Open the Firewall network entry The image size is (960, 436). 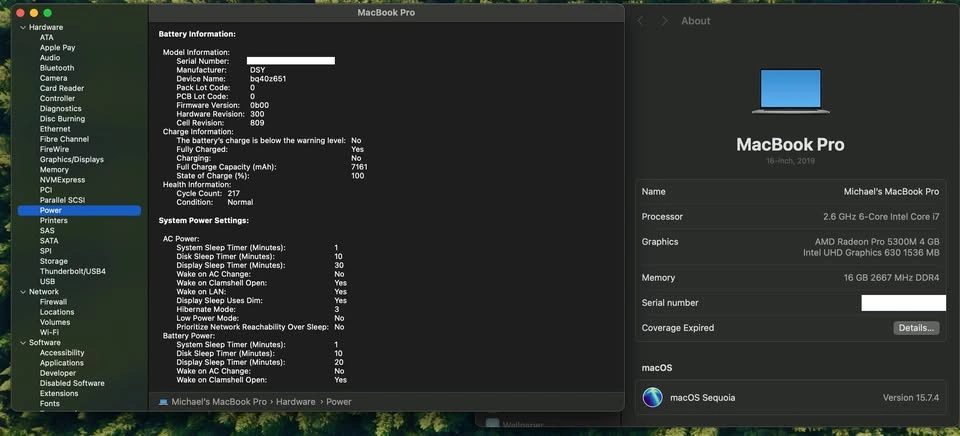click(53, 302)
